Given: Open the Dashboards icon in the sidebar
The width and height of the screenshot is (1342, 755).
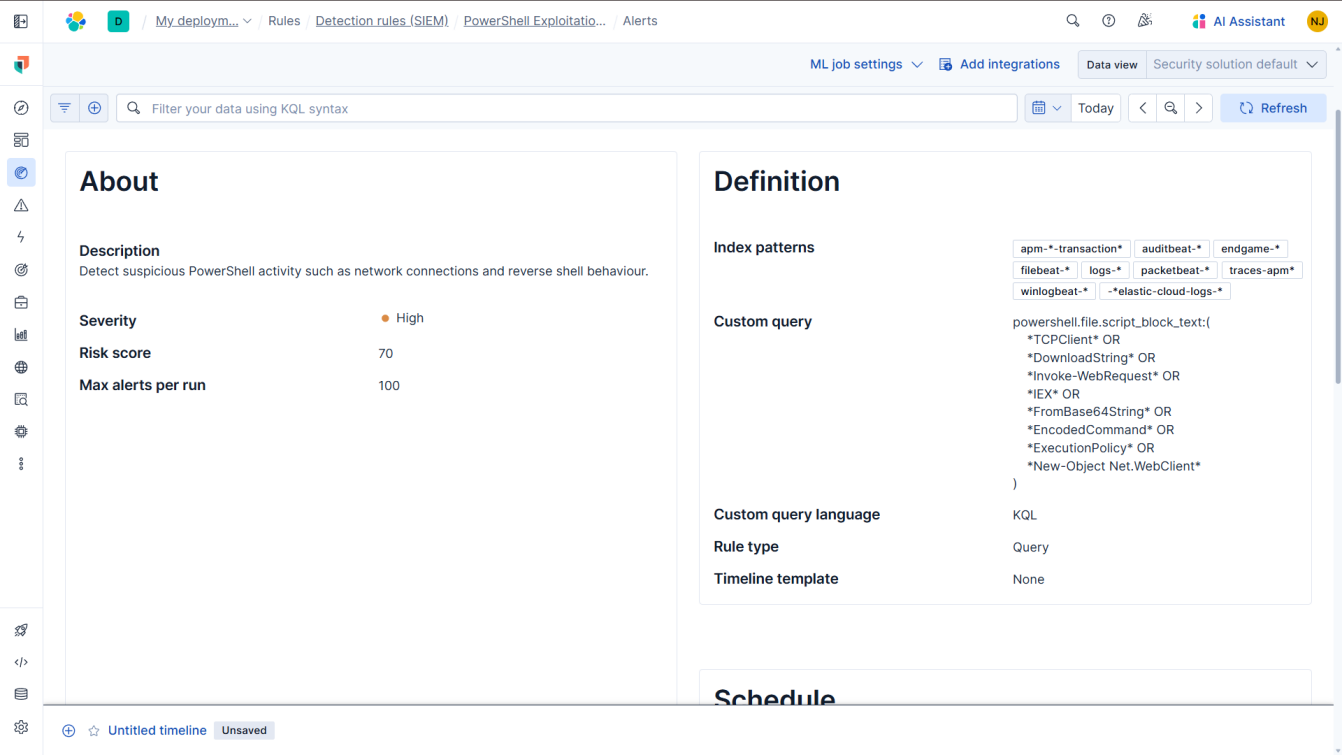Looking at the screenshot, I should pyautogui.click(x=21, y=139).
